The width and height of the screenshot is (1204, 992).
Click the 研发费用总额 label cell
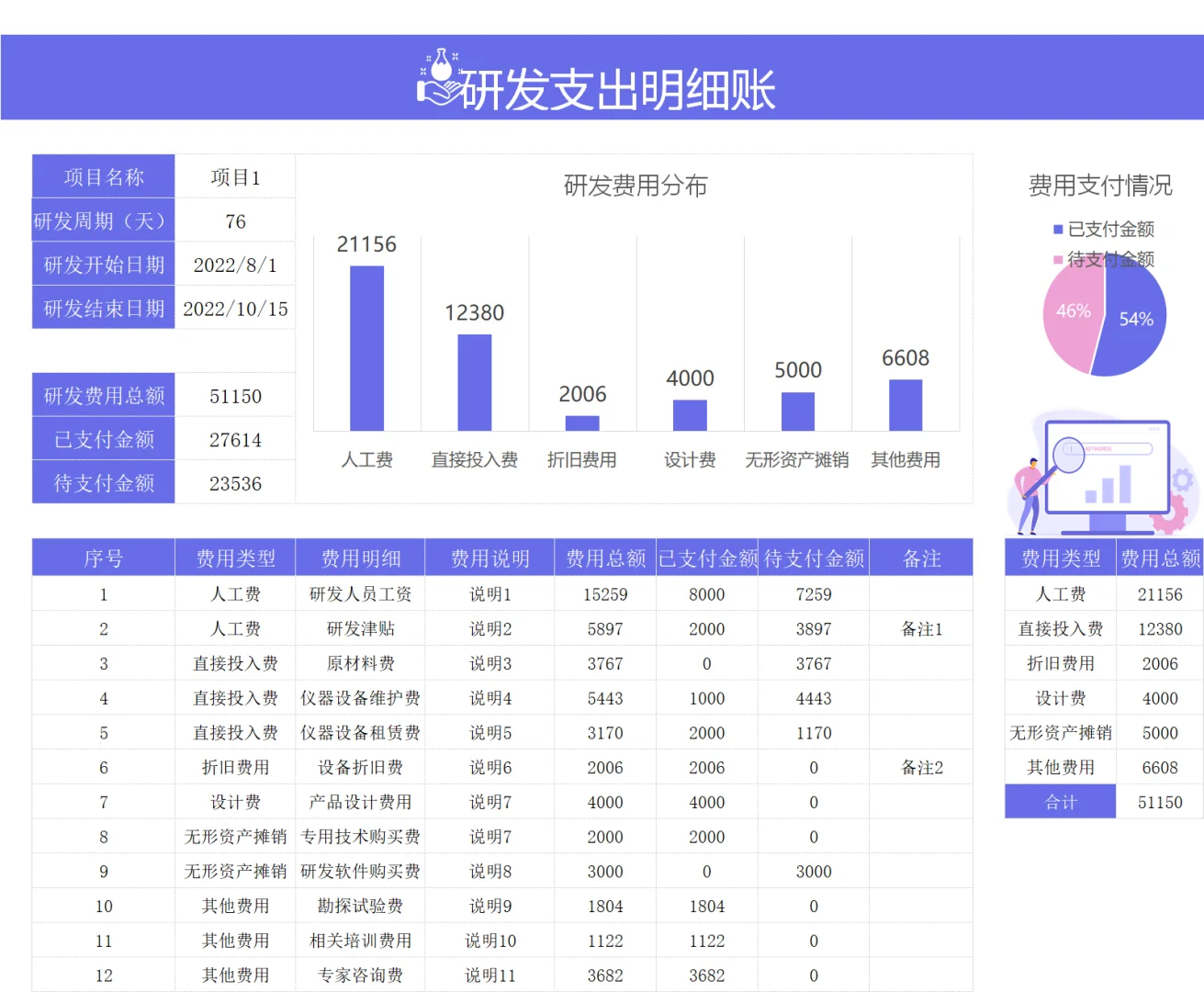(x=103, y=394)
